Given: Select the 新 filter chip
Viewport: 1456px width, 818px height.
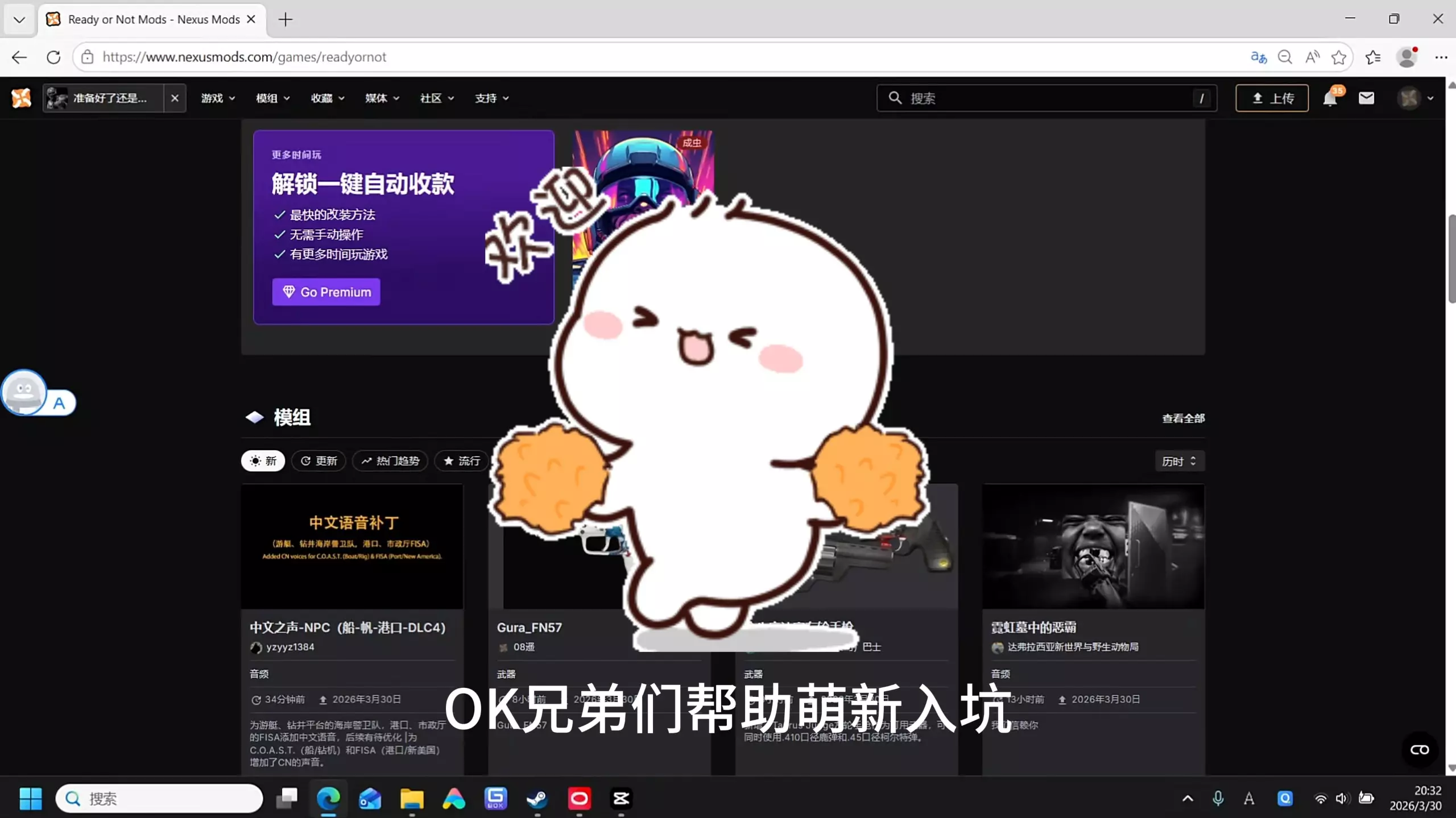Looking at the screenshot, I should click(x=263, y=460).
